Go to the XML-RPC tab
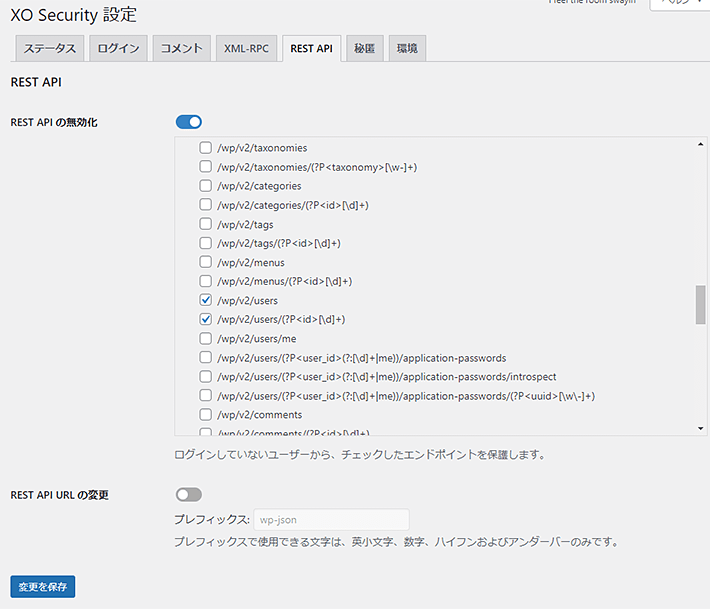 point(246,48)
